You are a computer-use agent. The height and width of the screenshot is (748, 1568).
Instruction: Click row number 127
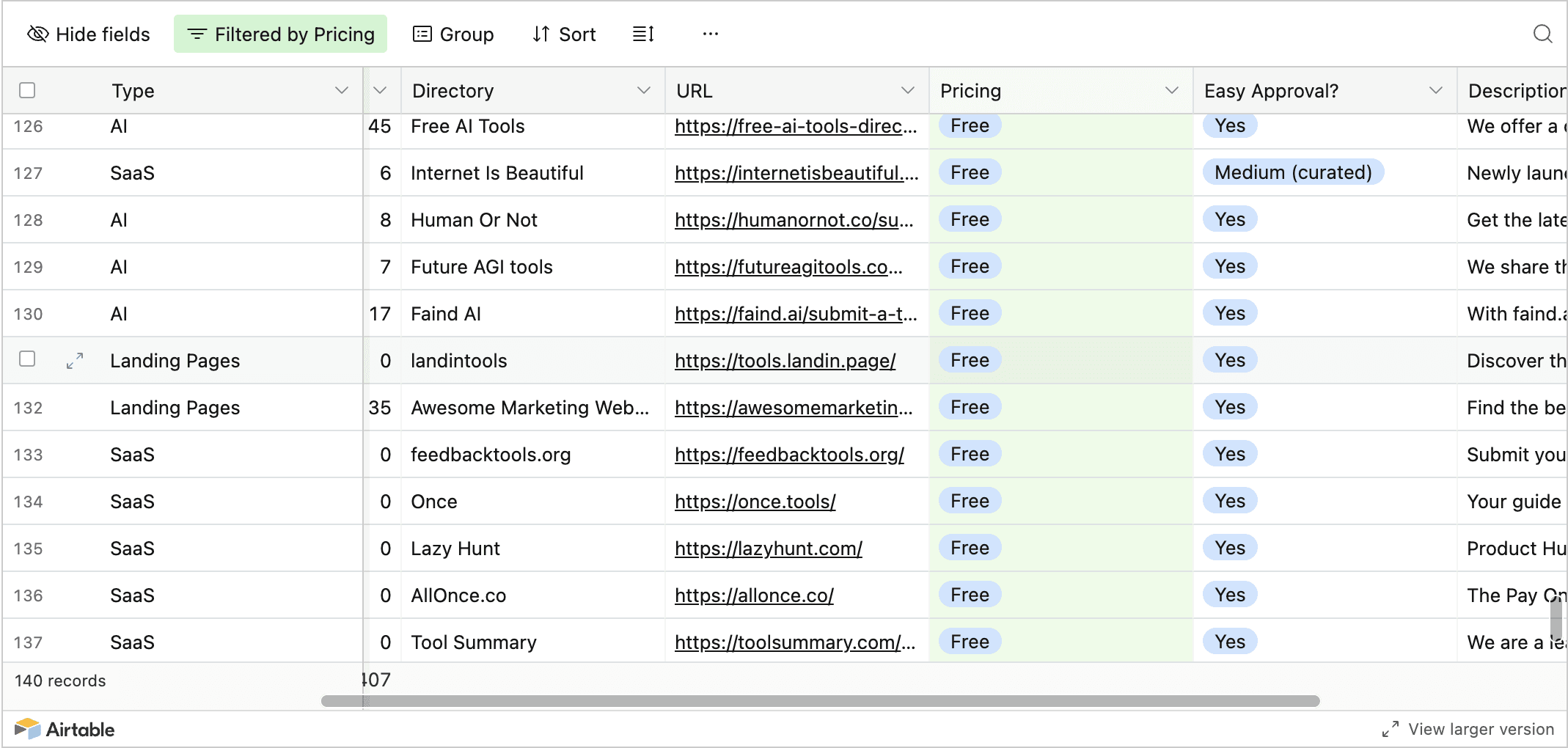[x=28, y=173]
